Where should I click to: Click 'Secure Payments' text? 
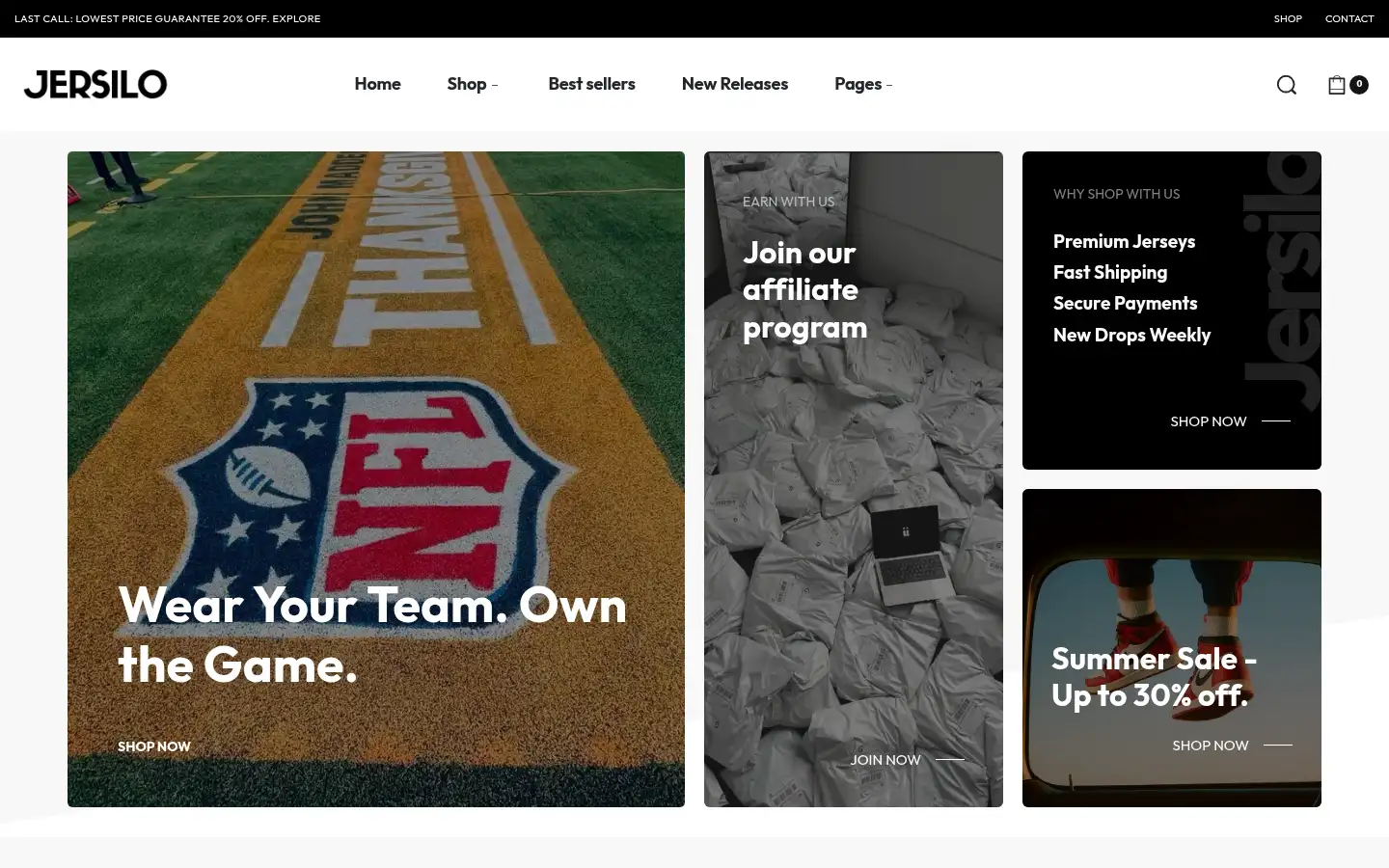tap(1125, 303)
